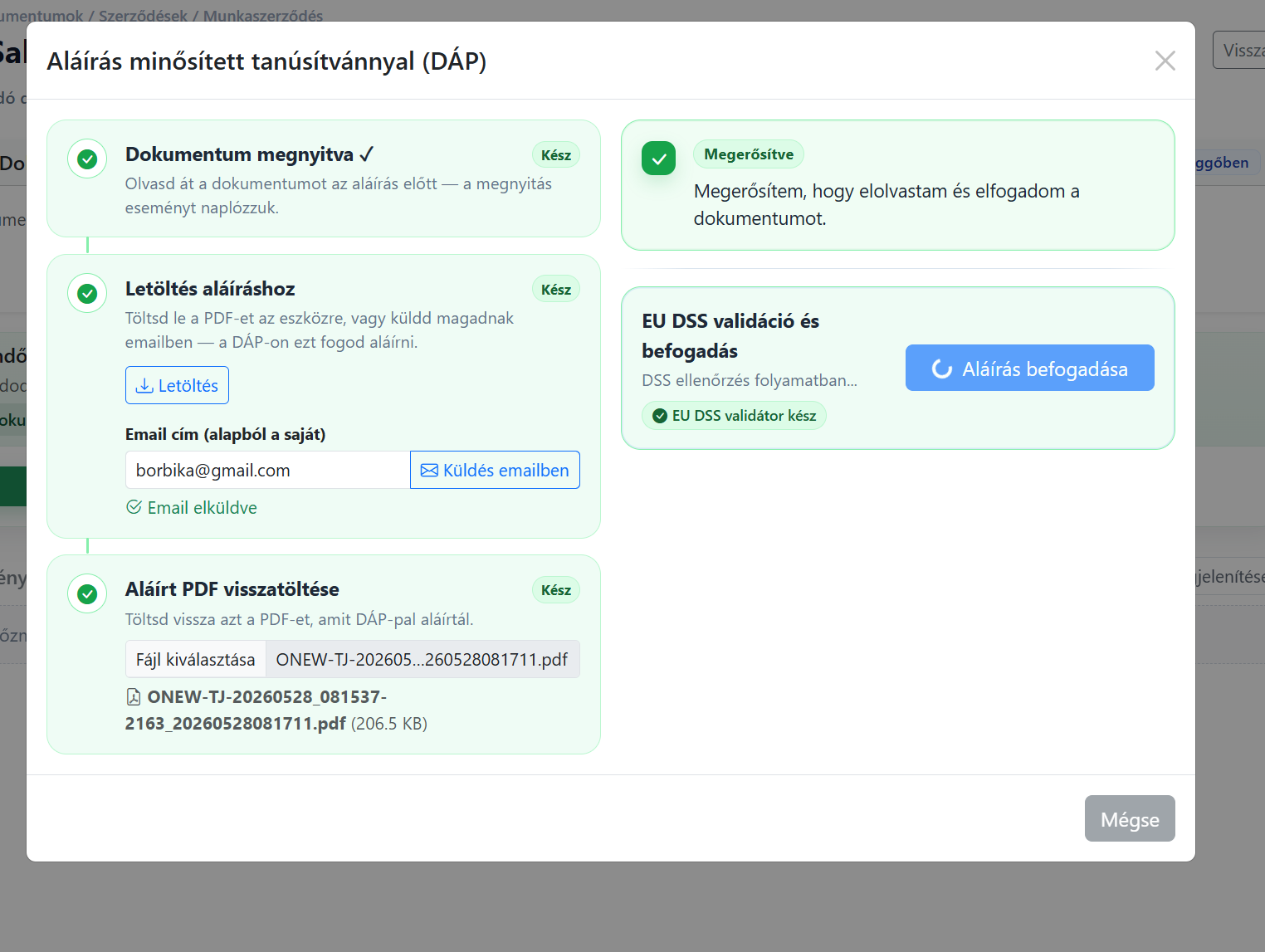Viewport: 1265px width, 952px height.
Task: Click Kész badge on Letöltés aláíráshoz step
Action: point(556,290)
